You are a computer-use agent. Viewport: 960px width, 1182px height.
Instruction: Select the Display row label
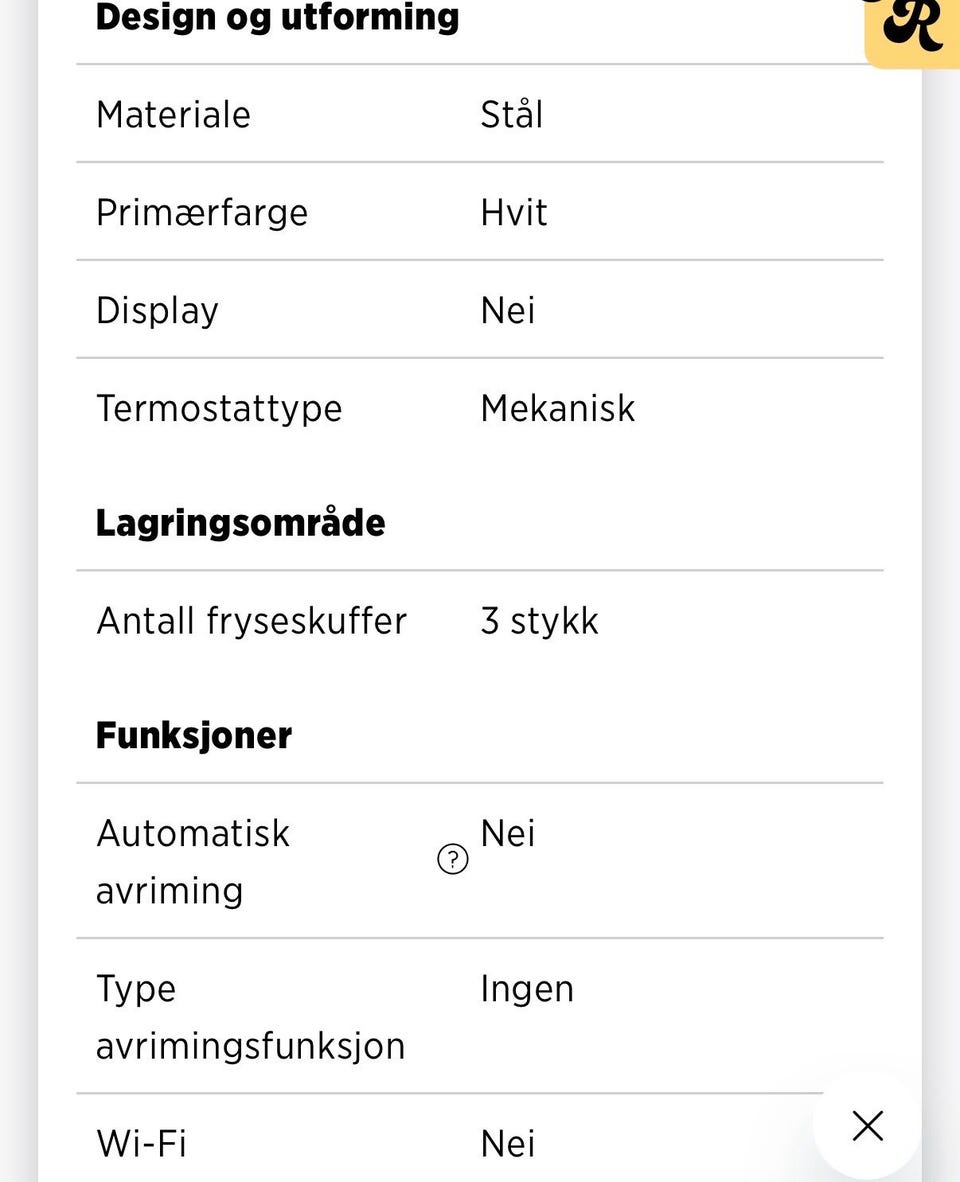pyautogui.click(x=157, y=310)
